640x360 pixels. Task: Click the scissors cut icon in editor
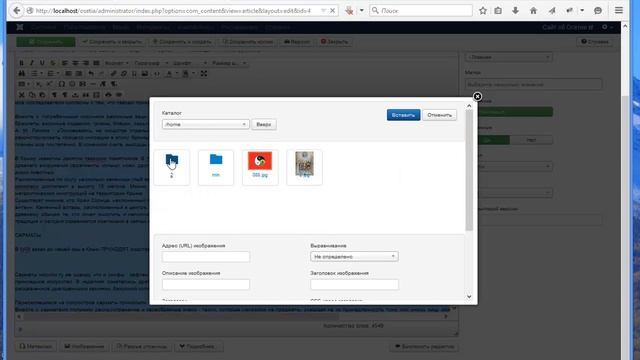[22, 95]
